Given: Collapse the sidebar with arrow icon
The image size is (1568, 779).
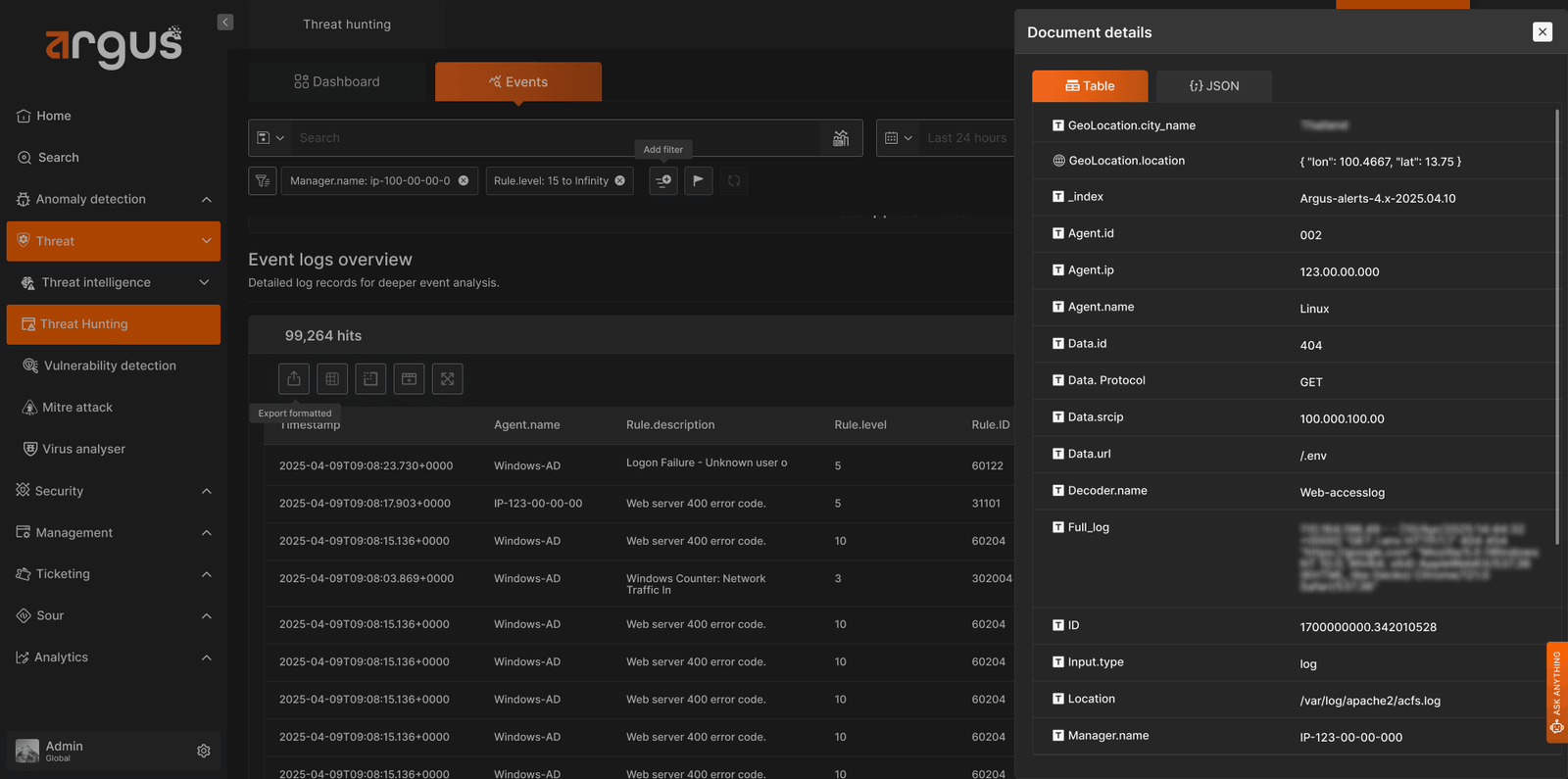Looking at the screenshot, I should coord(225,22).
